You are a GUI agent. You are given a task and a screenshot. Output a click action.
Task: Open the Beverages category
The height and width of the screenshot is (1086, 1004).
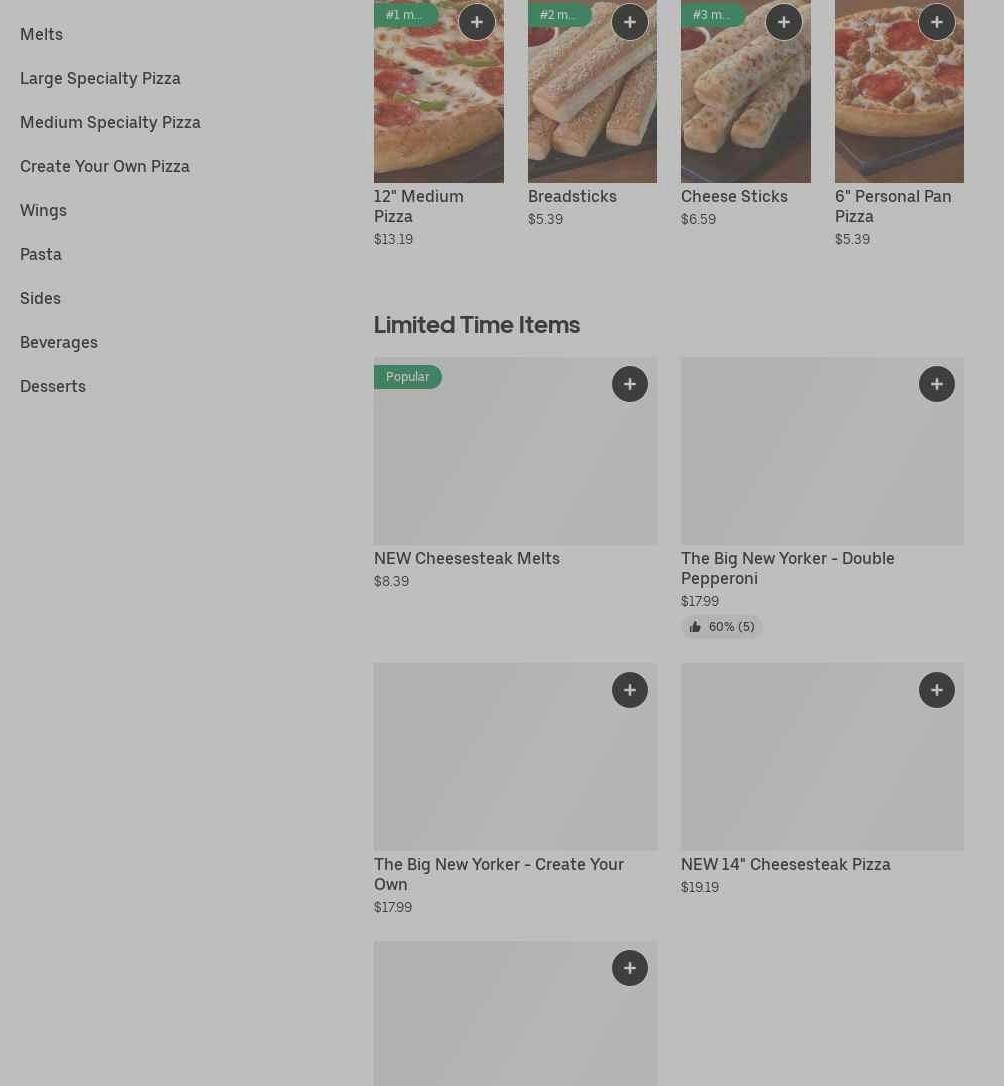(59, 342)
